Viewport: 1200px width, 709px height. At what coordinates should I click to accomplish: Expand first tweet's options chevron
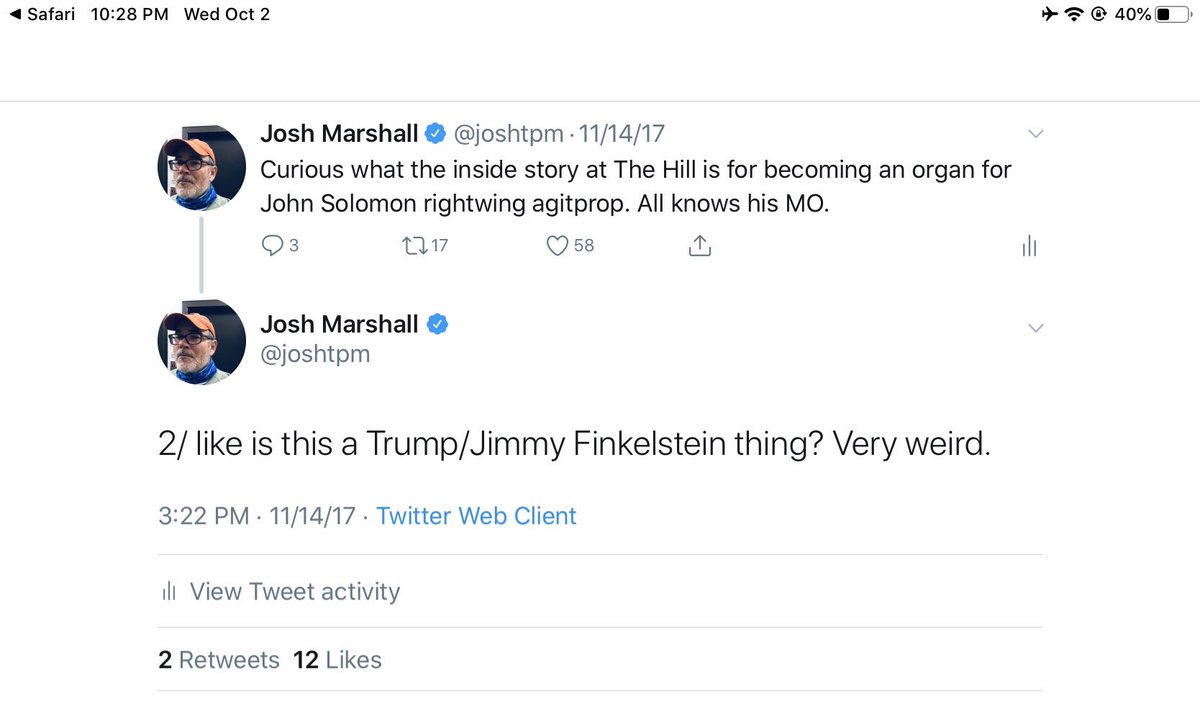[1036, 134]
